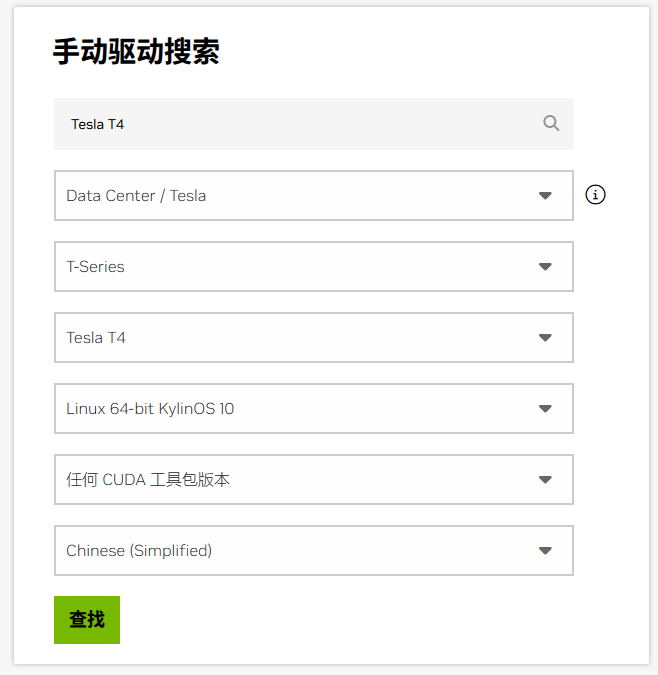Expand the KylinOS operating system arrow
This screenshot has height=675, width=658.
(545, 409)
